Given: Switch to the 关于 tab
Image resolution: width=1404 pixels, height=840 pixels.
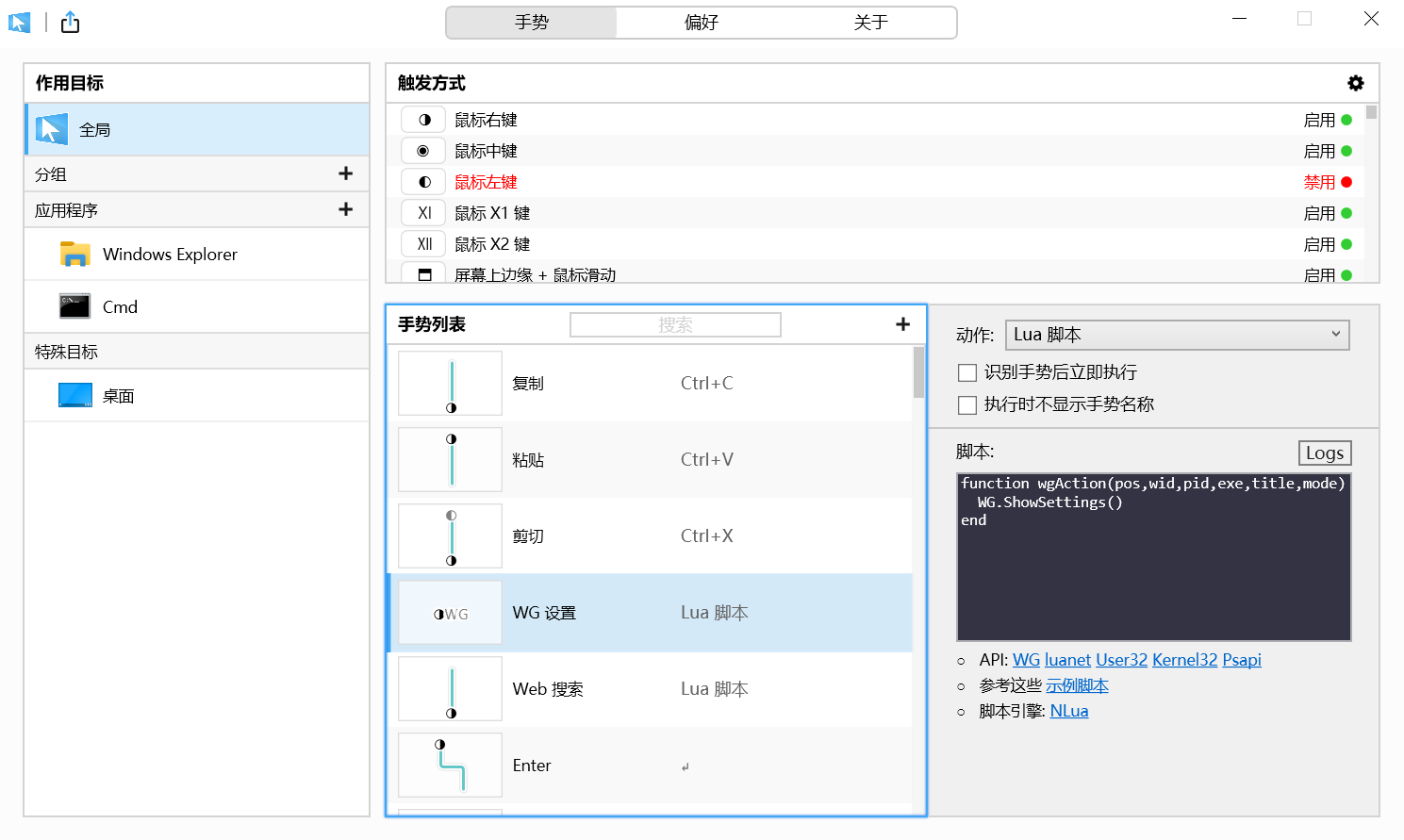Looking at the screenshot, I should tap(871, 23).
